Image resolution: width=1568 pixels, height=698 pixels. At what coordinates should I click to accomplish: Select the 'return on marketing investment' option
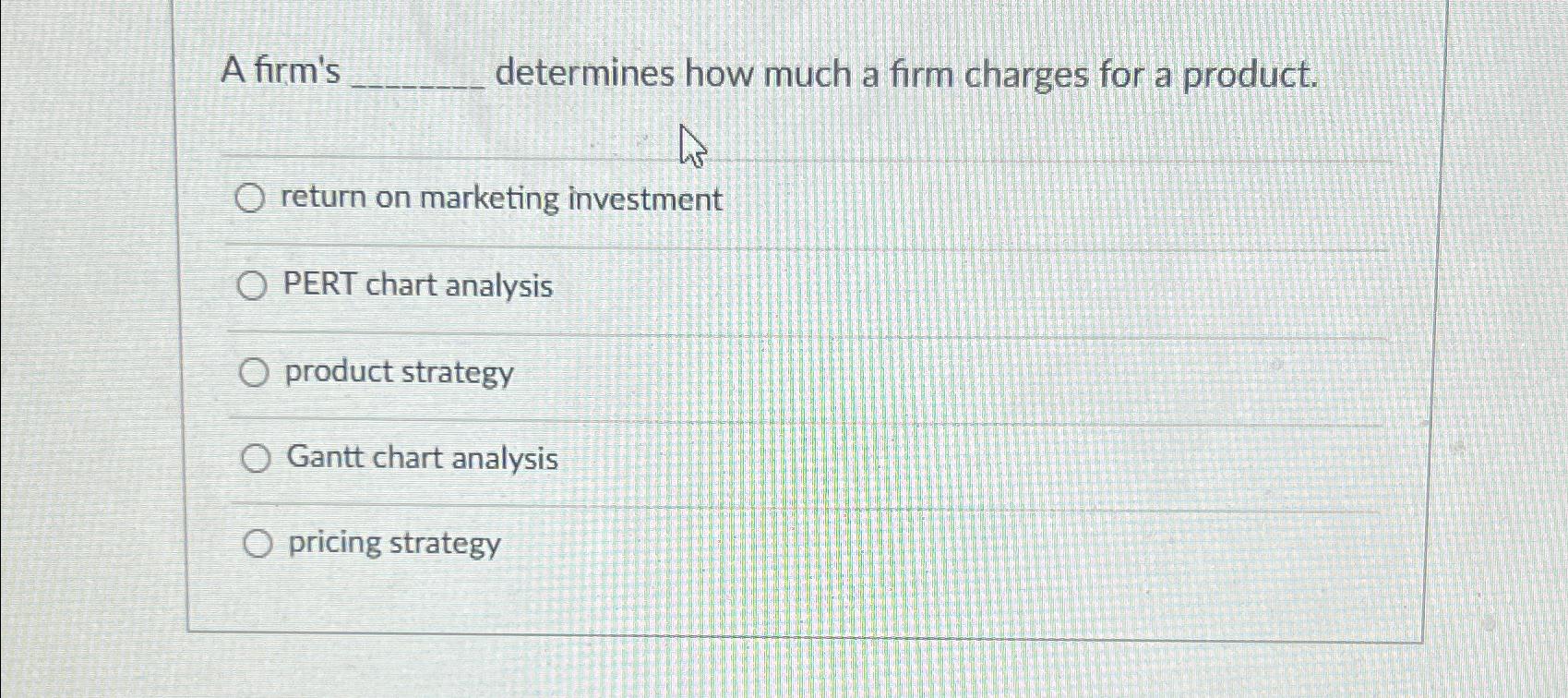251,199
